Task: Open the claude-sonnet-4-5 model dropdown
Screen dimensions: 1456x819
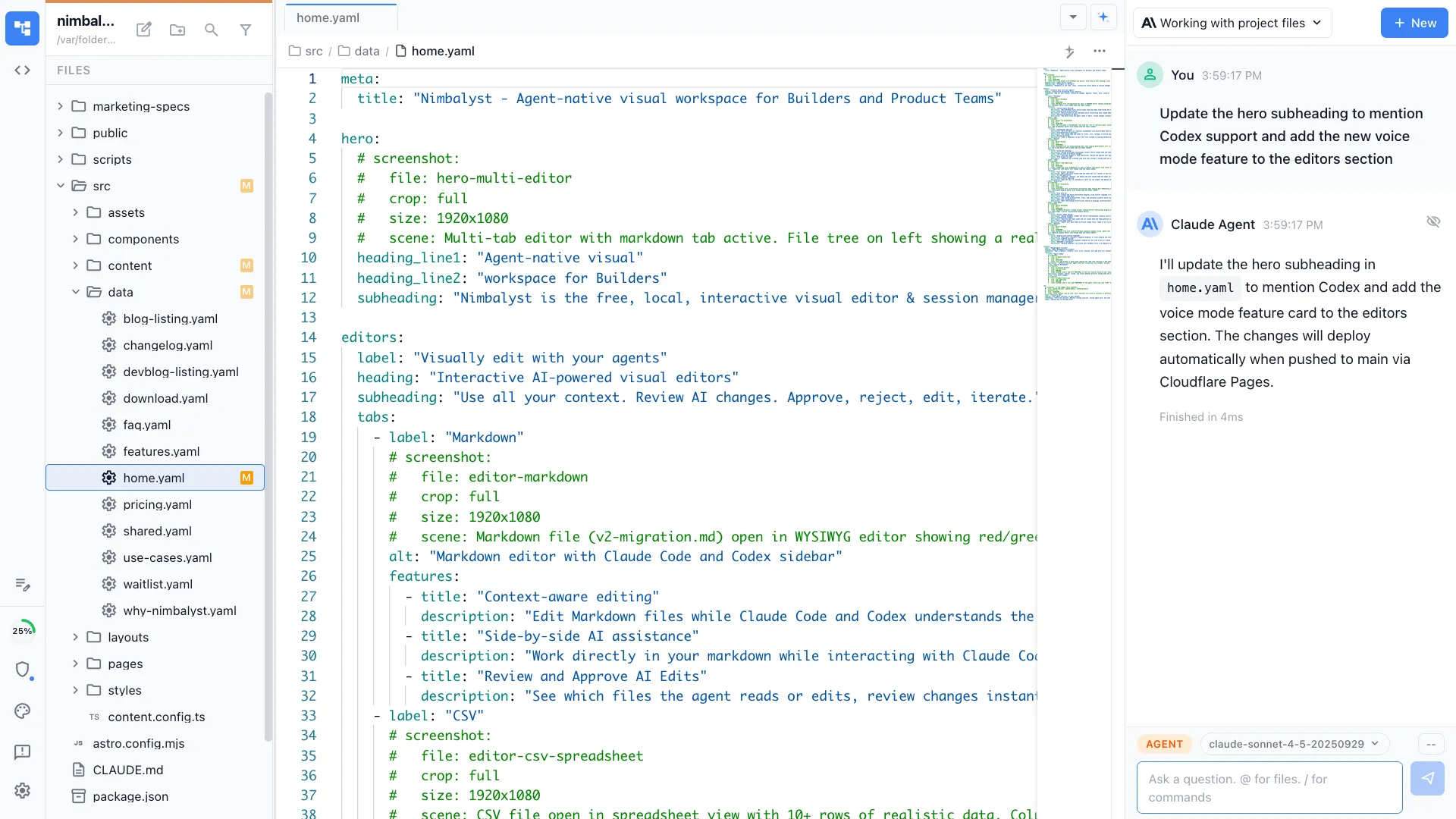Action: pos(1294,744)
